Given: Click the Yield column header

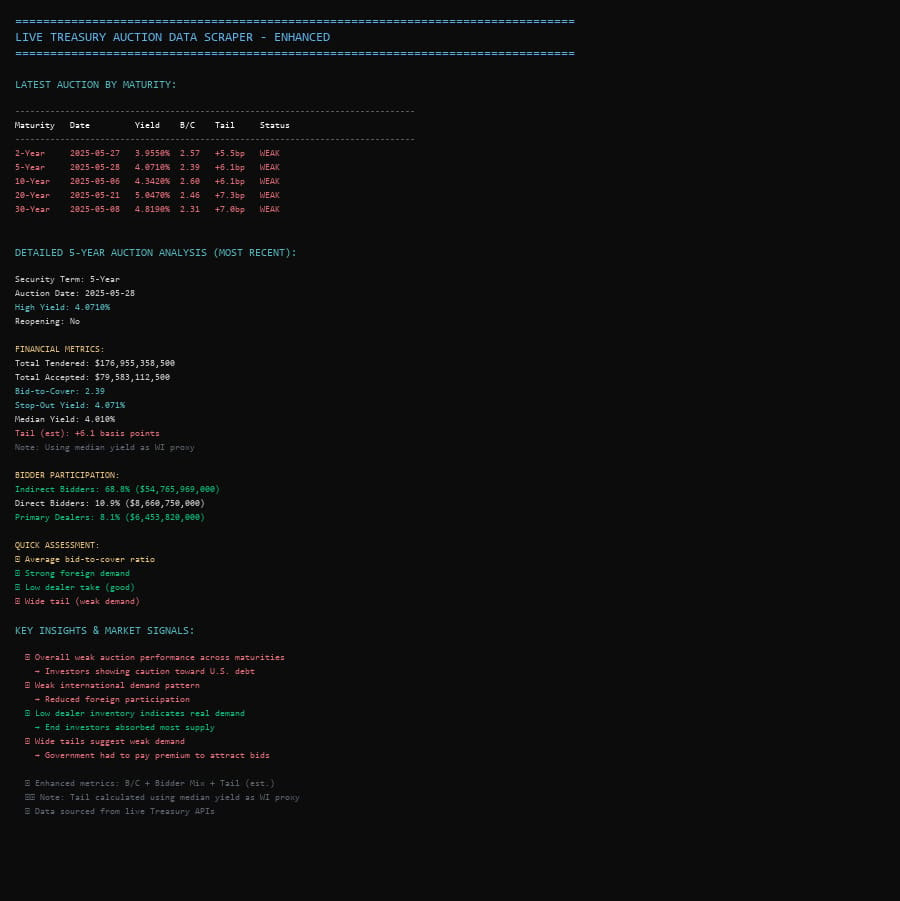Looking at the screenshot, I should 147,125.
